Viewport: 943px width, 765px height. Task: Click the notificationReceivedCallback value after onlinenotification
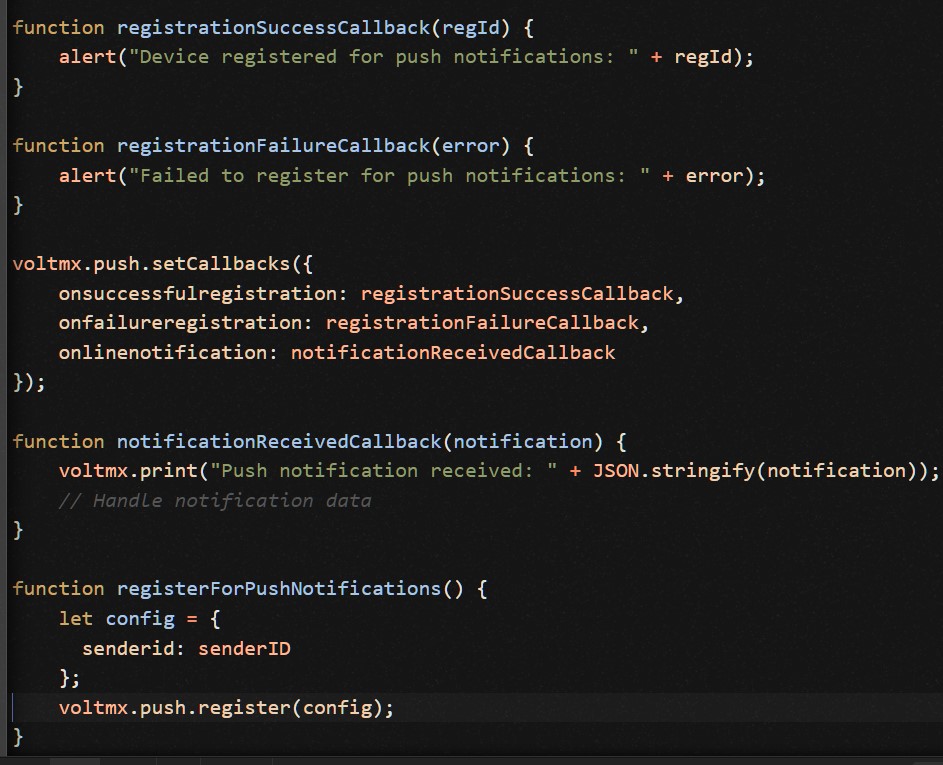(453, 352)
